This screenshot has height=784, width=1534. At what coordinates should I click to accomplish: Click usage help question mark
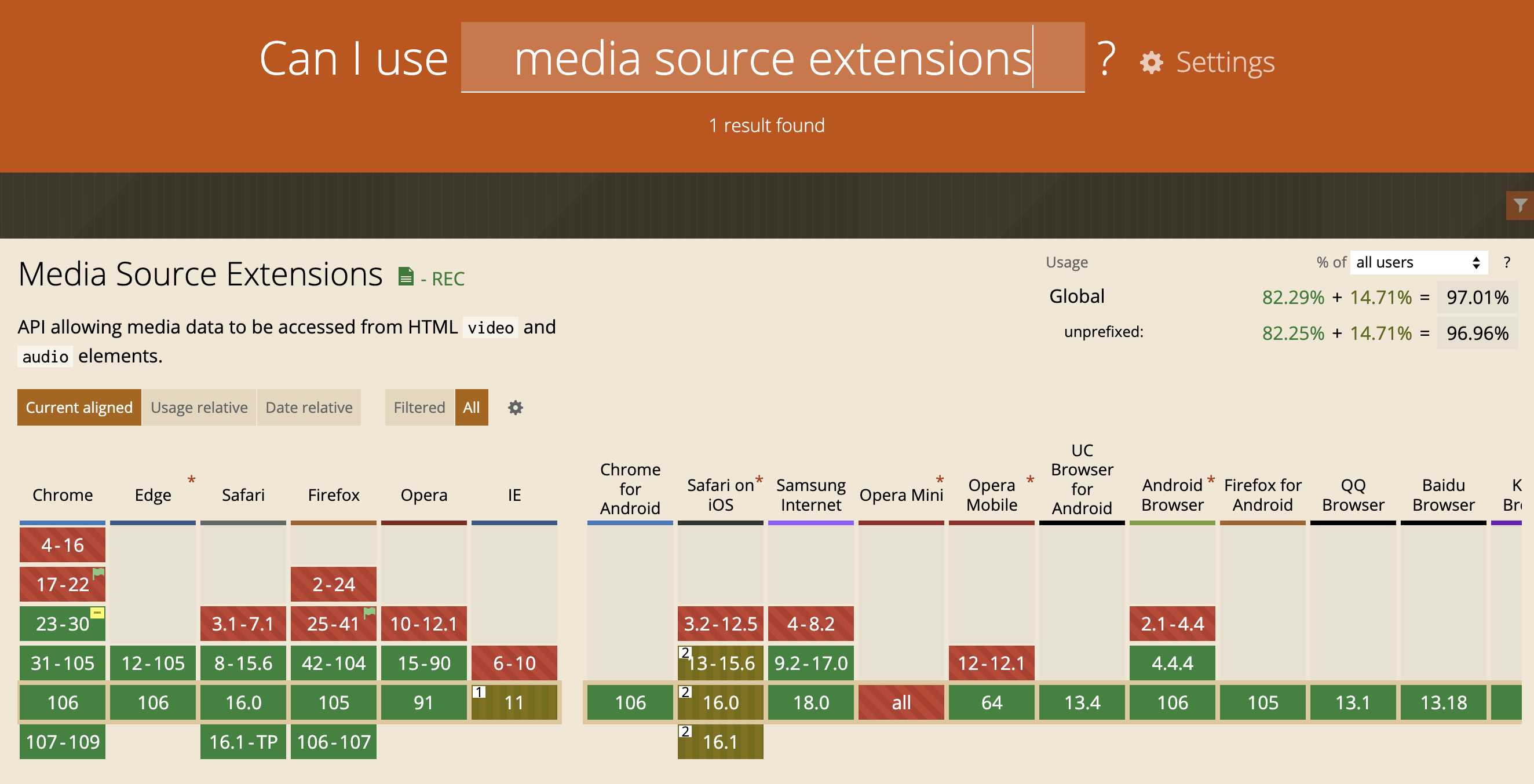(1507, 262)
